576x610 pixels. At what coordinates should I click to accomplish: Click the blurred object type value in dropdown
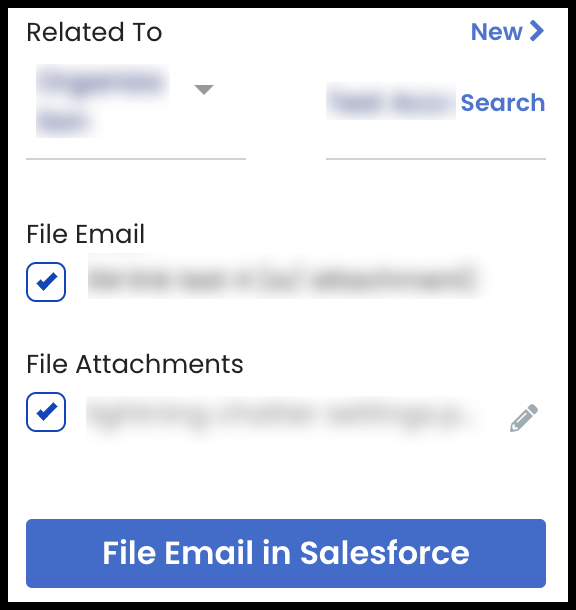(x=103, y=101)
